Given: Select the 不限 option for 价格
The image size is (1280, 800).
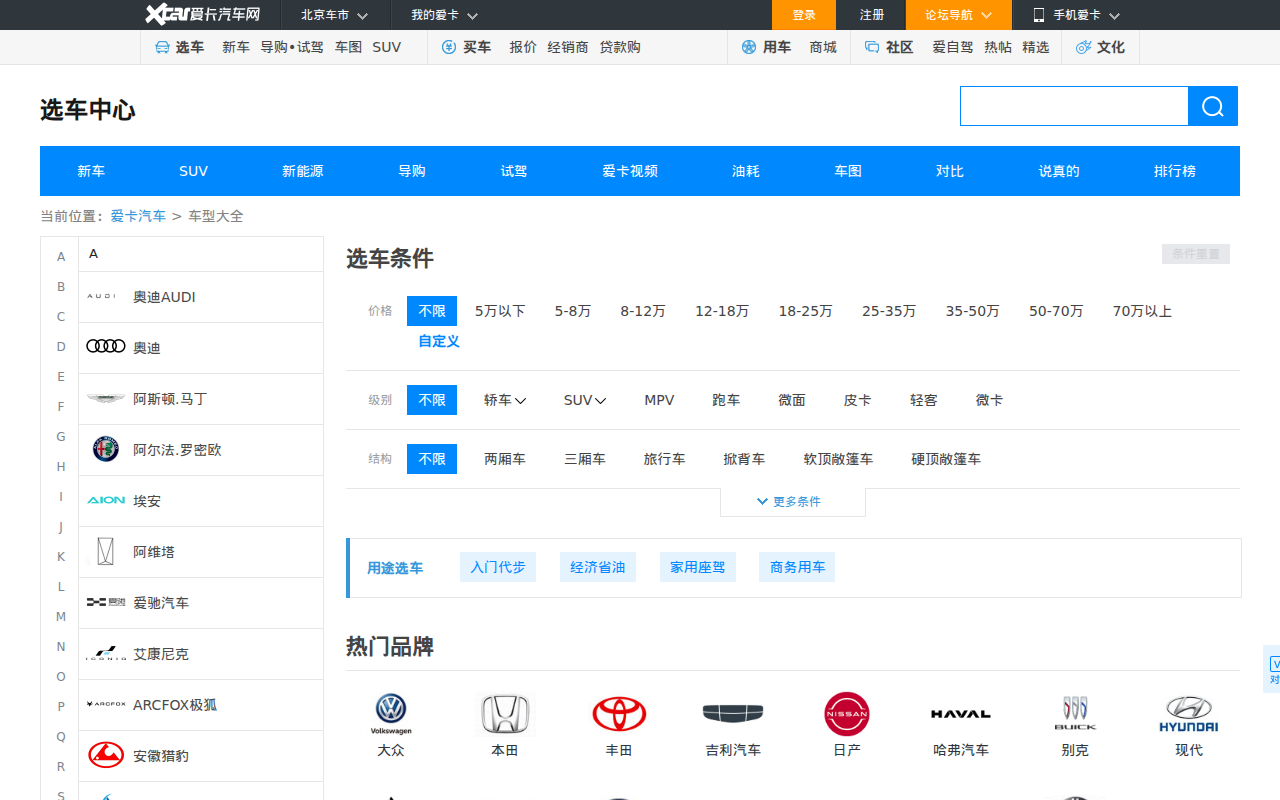Looking at the screenshot, I should (432, 311).
